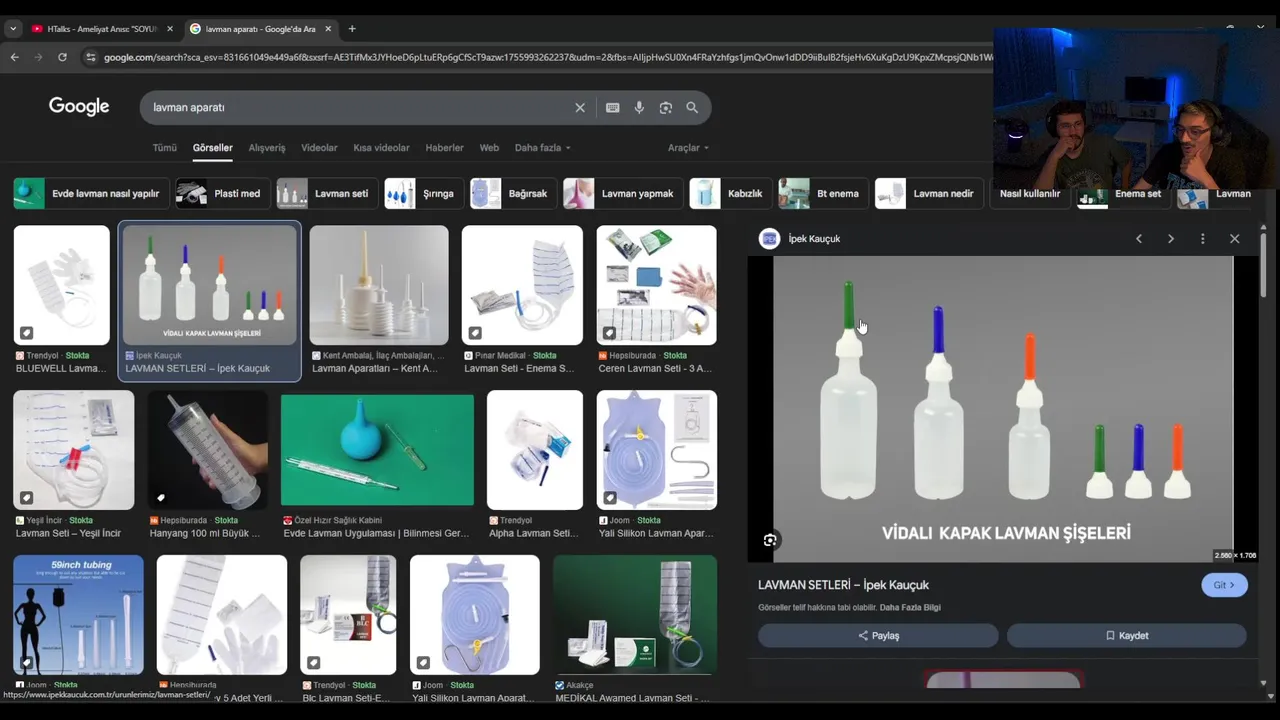Select the Evde lavman nasıl yapılır chip

(91, 194)
